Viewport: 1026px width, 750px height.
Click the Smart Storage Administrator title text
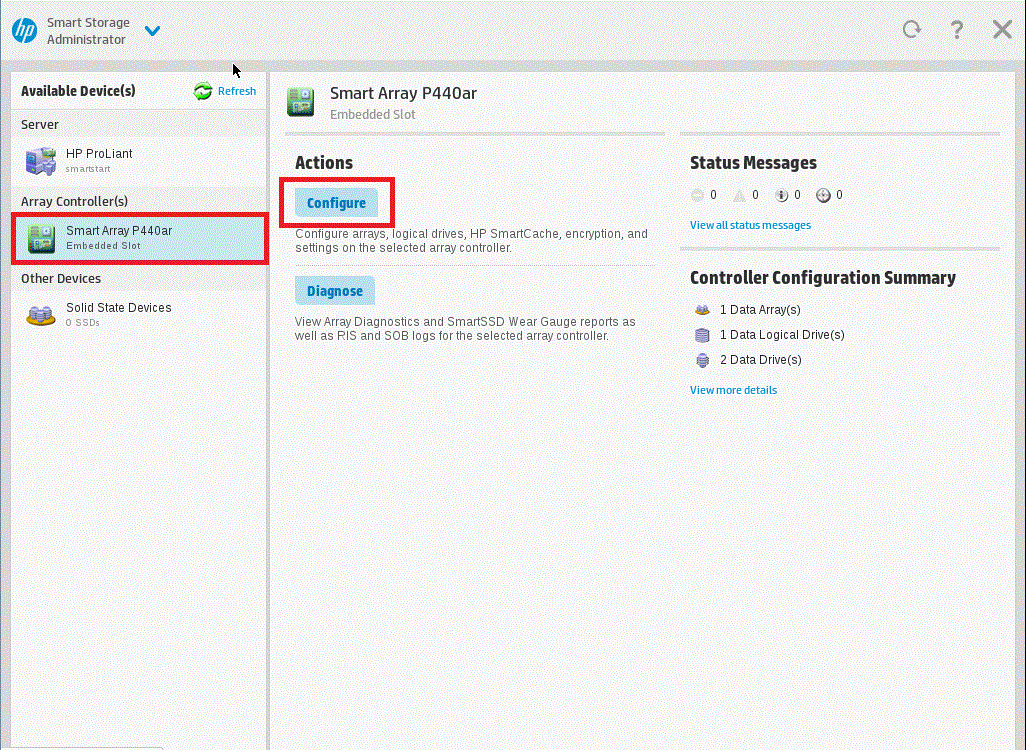coord(88,31)
